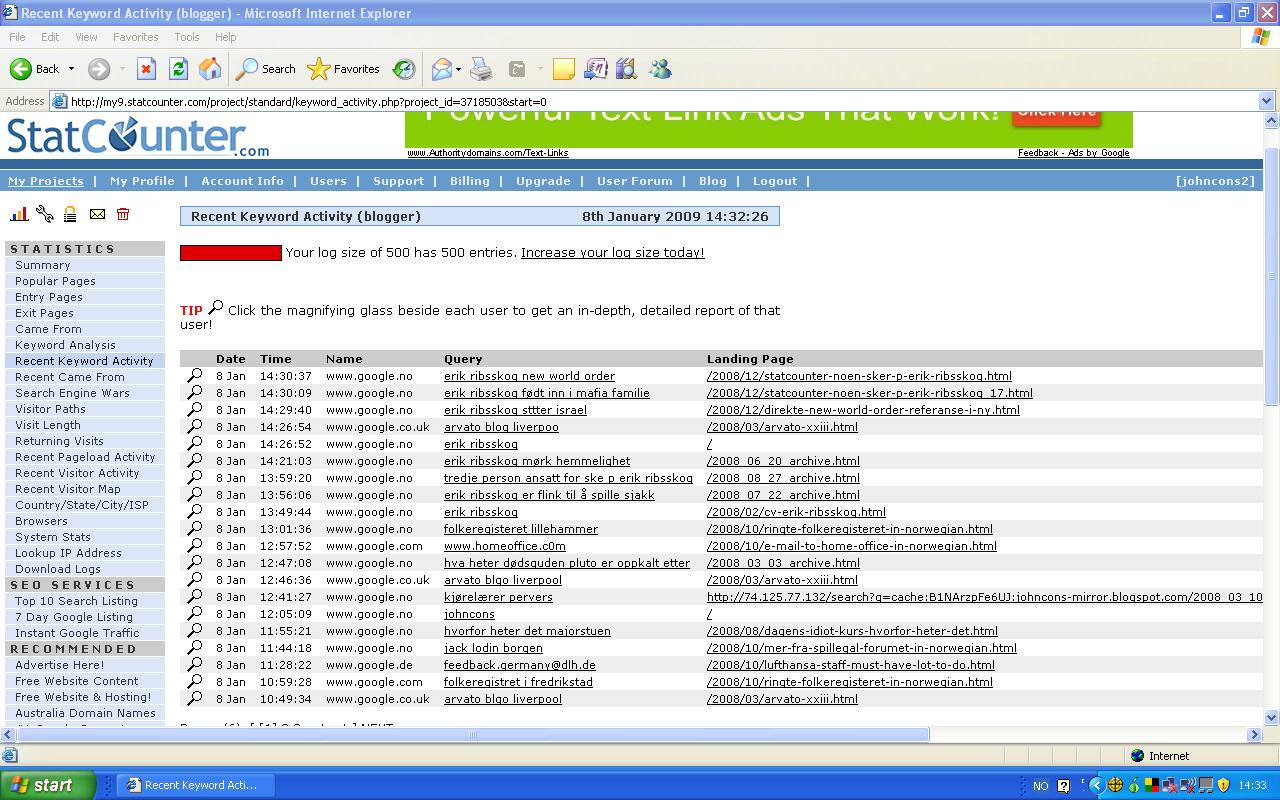Click magnifying glass for 'arvato blog liverpoo' row
Viewport: 1280px width, 800px height.
click(x=195, y=427)
